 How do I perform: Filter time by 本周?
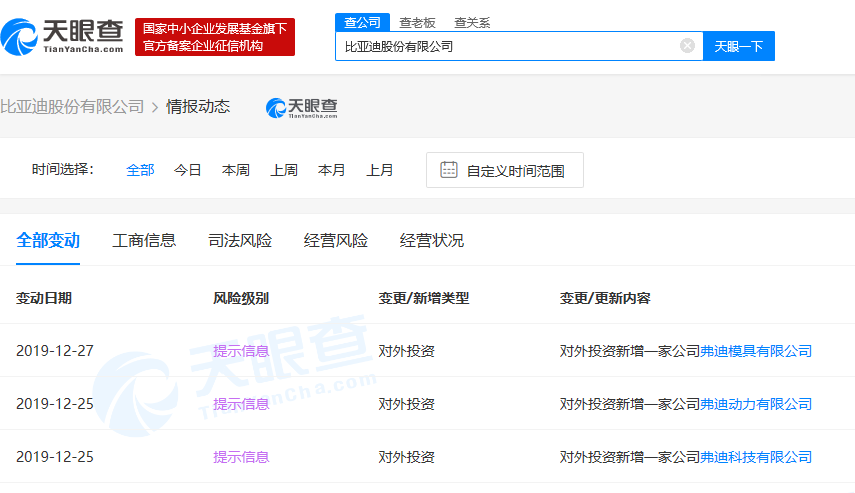pyautogui.click(x=236, y=170)
